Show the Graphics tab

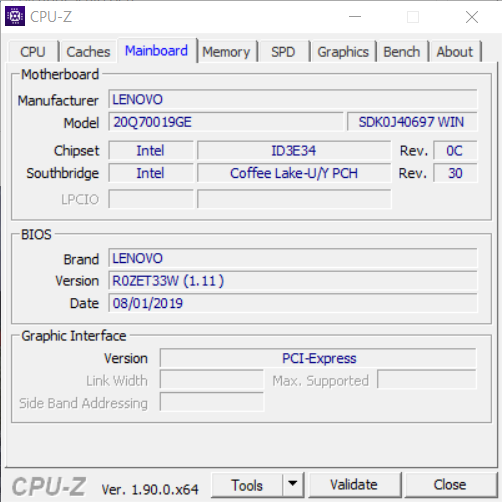point(343,52)
